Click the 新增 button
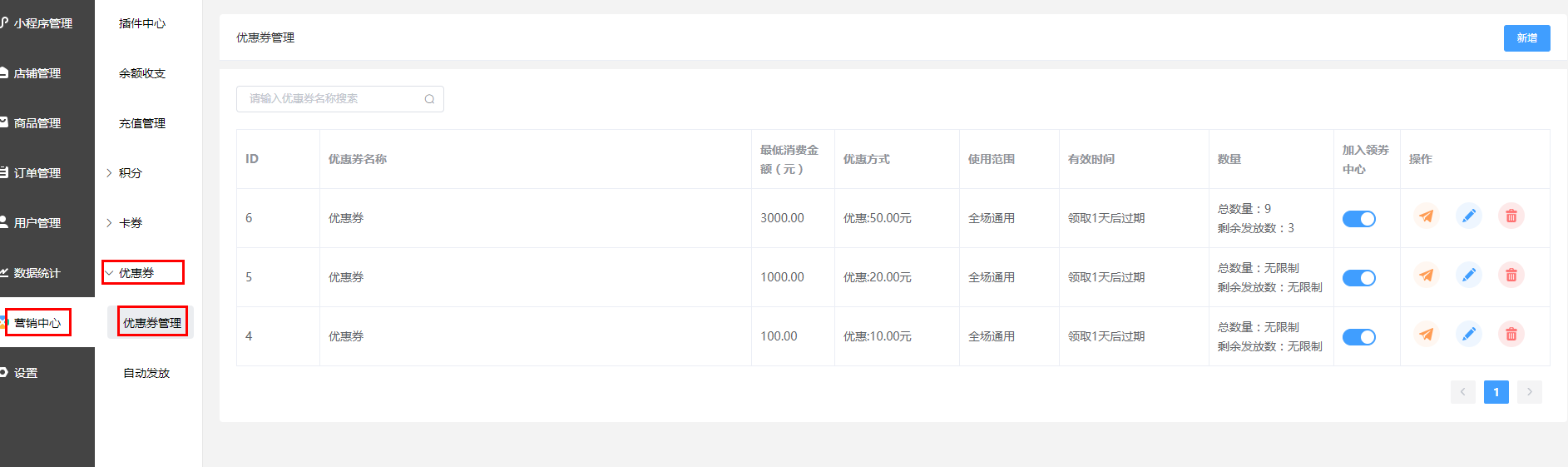The height and width of the screenshot is (467, 1568). (1526, 38)
